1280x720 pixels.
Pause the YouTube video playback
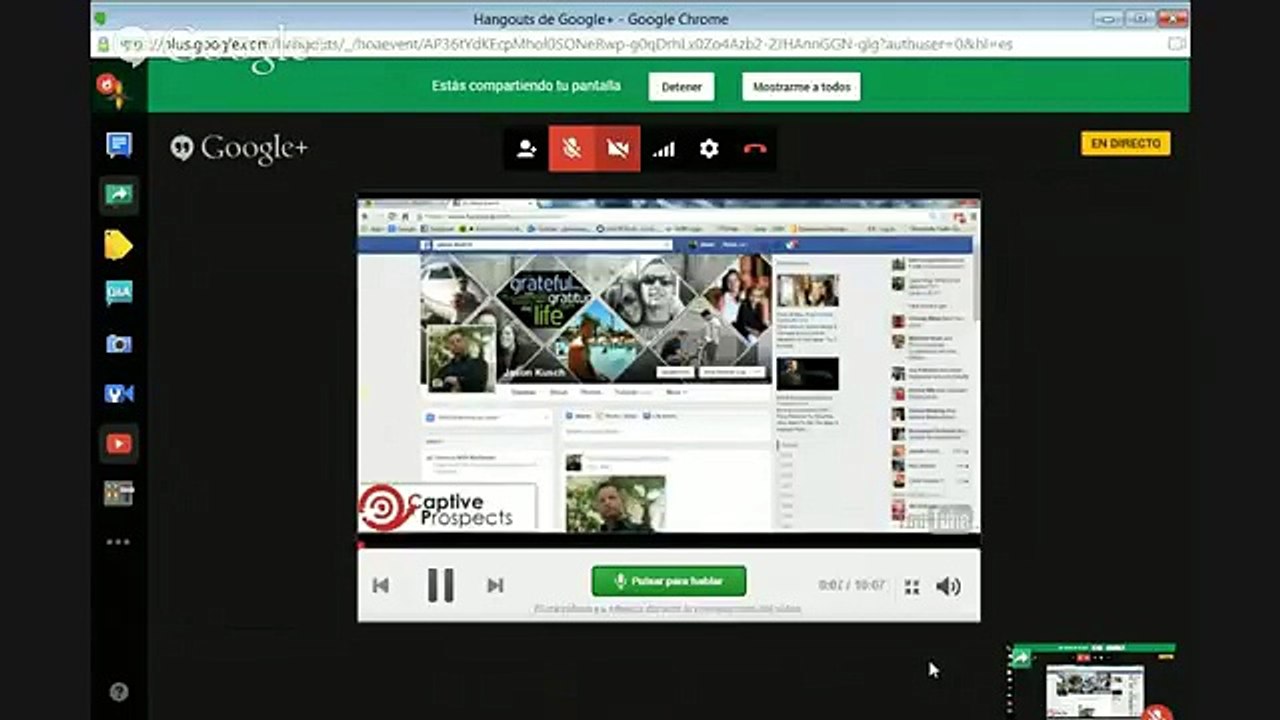(x=441, y=585)
